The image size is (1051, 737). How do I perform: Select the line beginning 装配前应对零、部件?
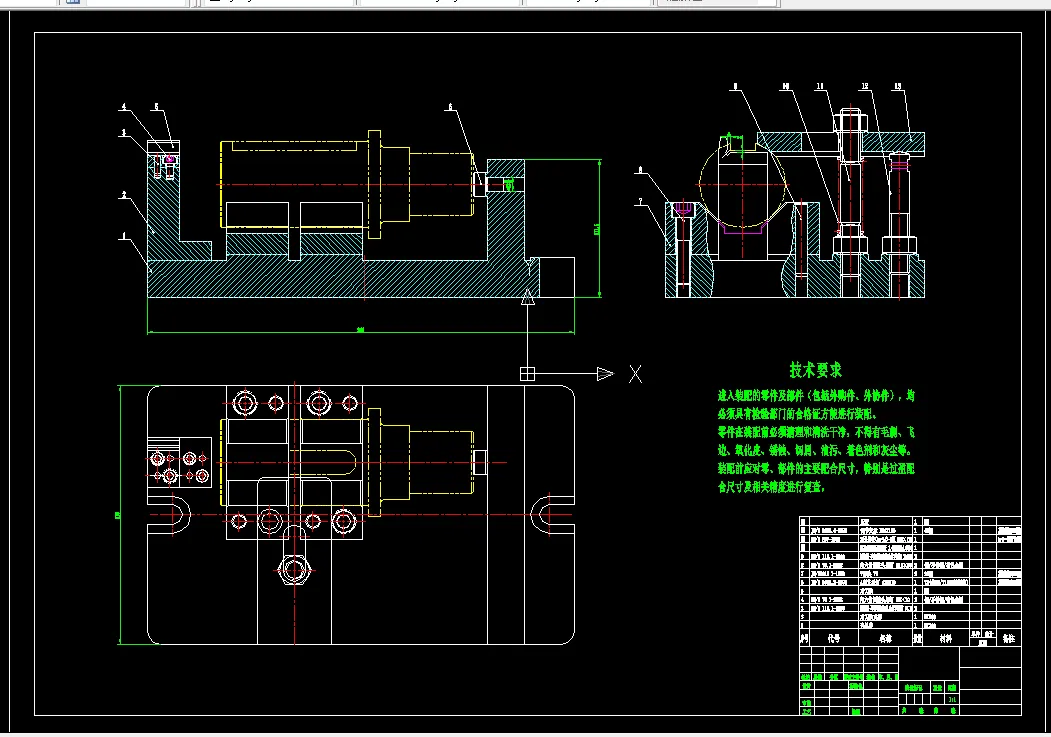(816, 468)
